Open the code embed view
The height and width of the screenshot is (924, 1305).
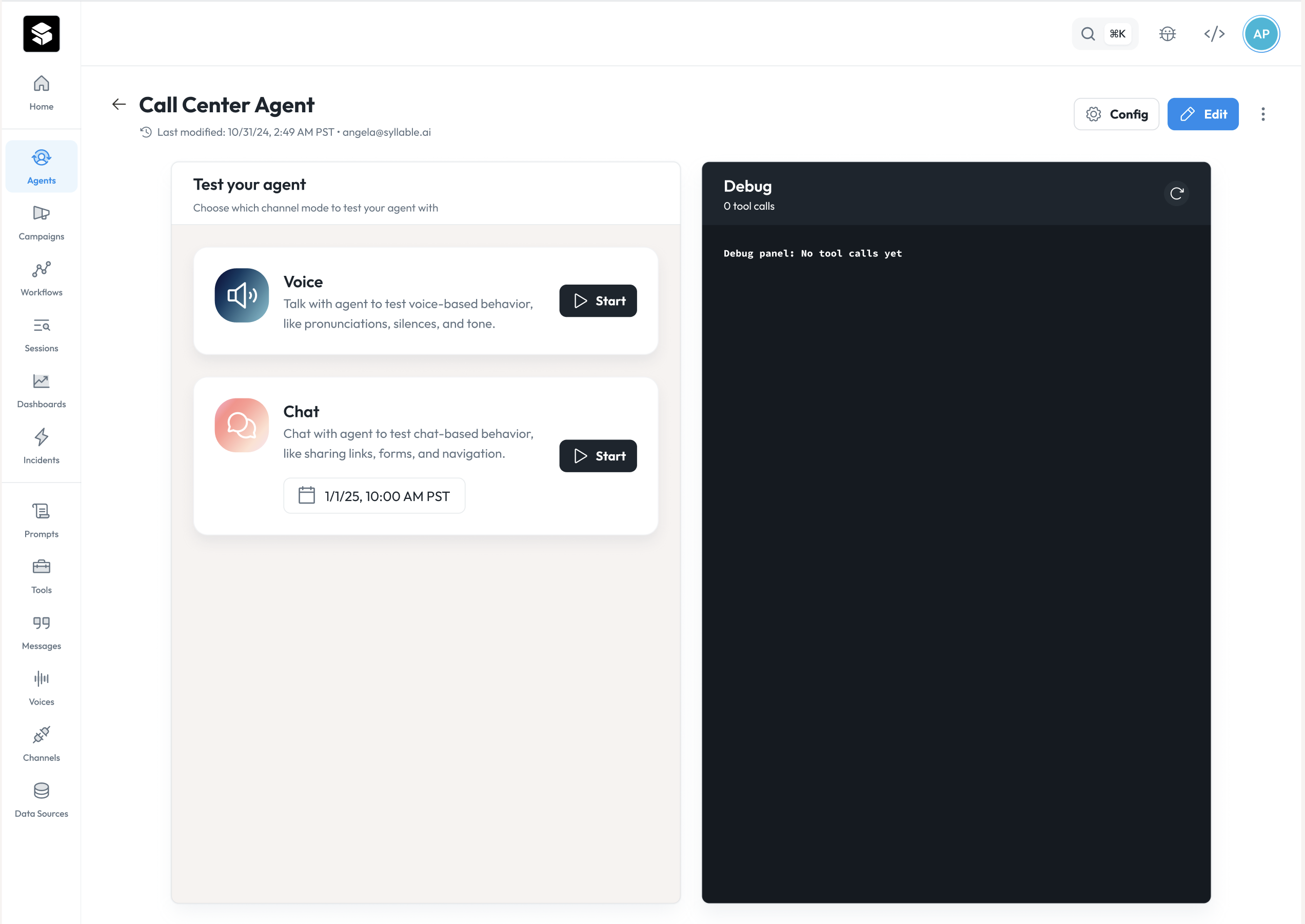pos(1214,33)
